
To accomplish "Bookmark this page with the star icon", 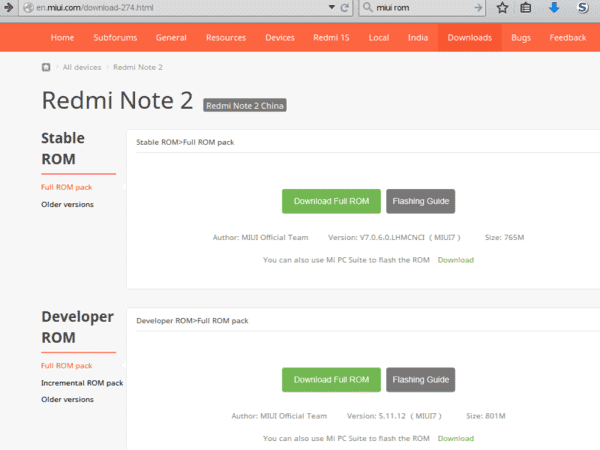I will pyautogui.click(x=502, y=8).
